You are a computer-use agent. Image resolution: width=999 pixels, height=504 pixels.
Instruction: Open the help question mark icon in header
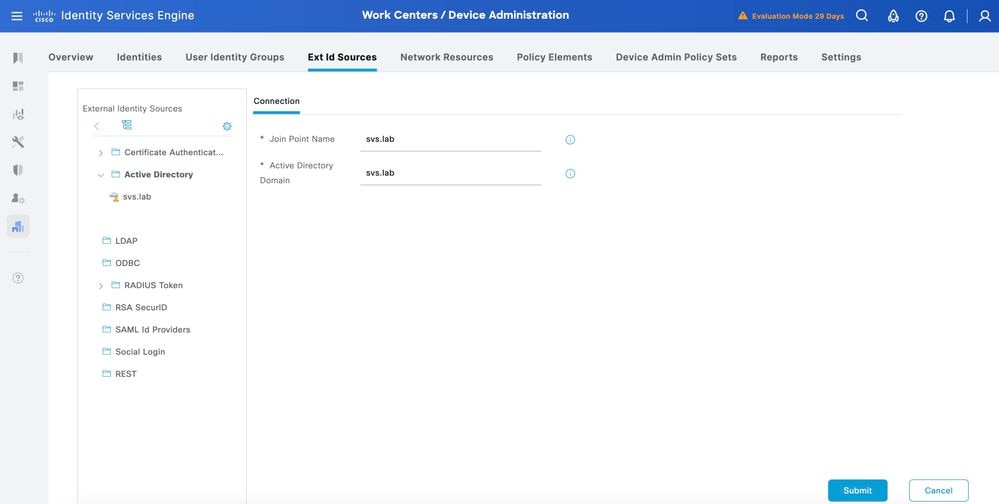click(921, 16)
